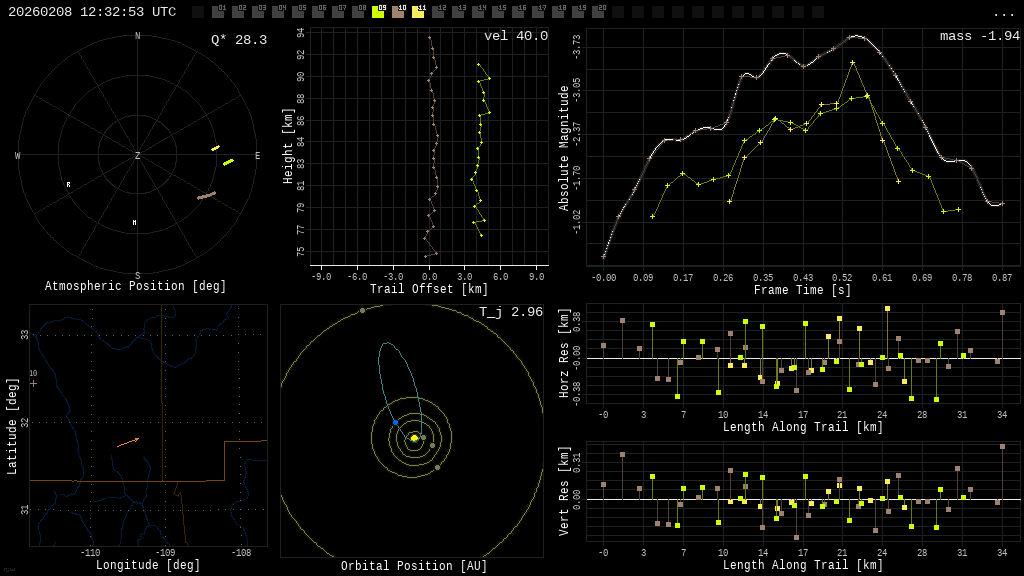Toggle station 10 tan indicator box

pyautogui.click(x=398, y=12)
